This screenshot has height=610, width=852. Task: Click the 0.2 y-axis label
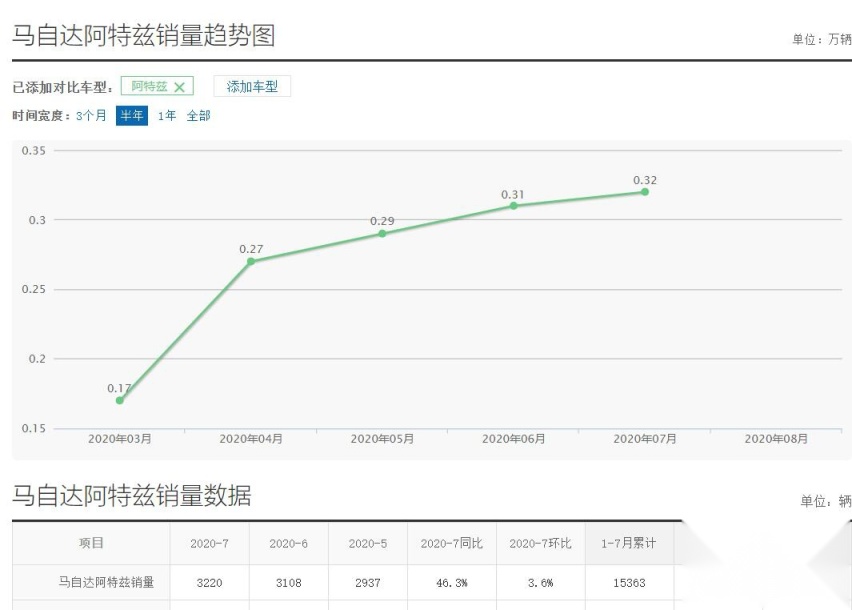[37, 359]
